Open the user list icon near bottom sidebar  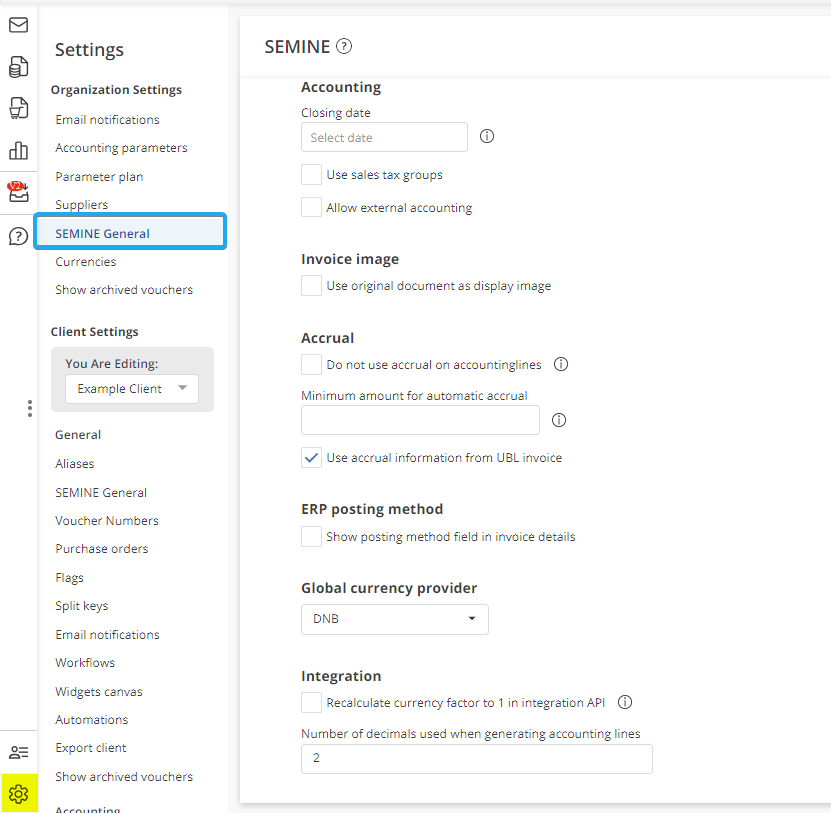pos(18,752)
